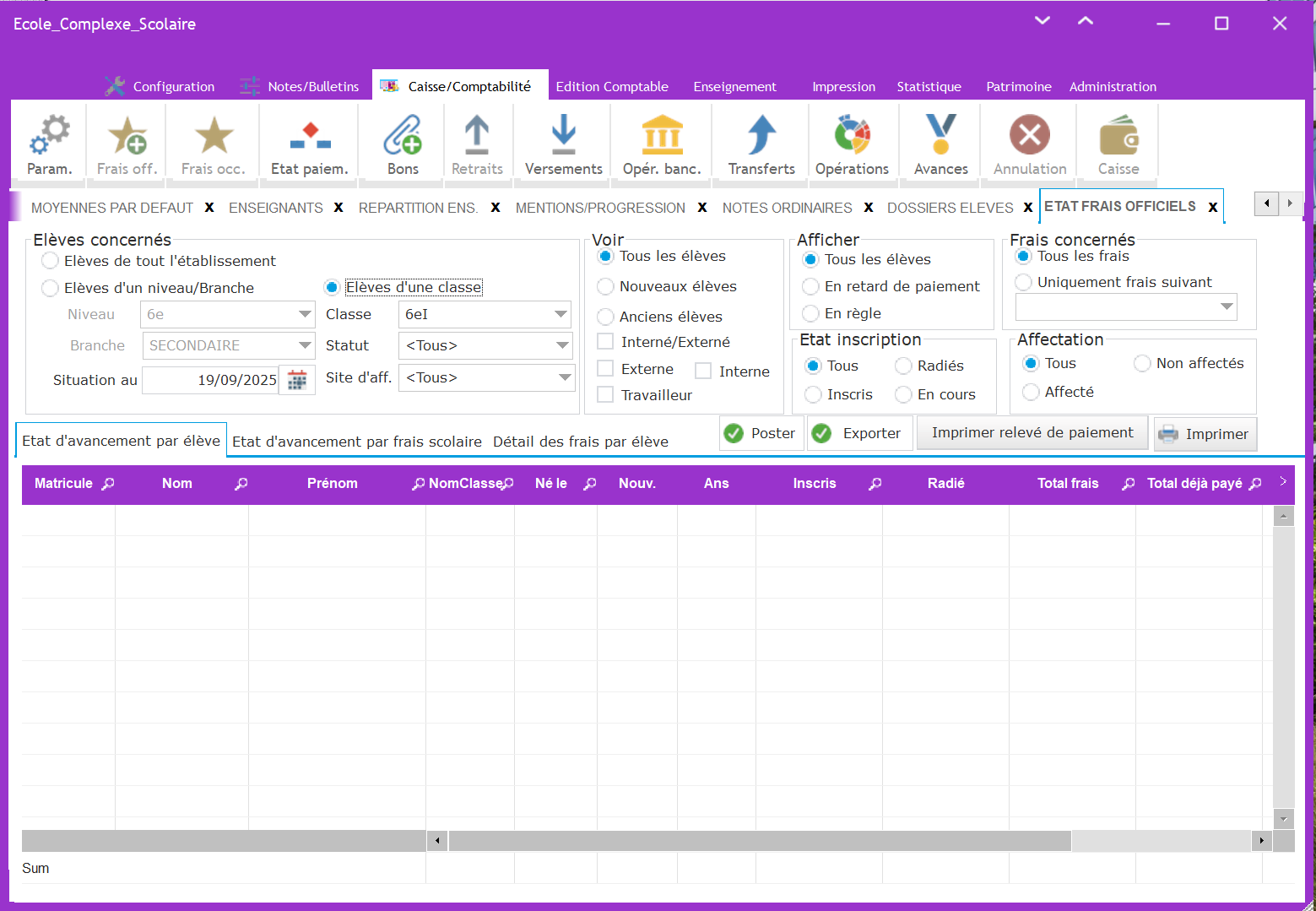1316x911 pixels.
Task: Click the horizontal scrollbar of the grid
Action: pos(760,840)
